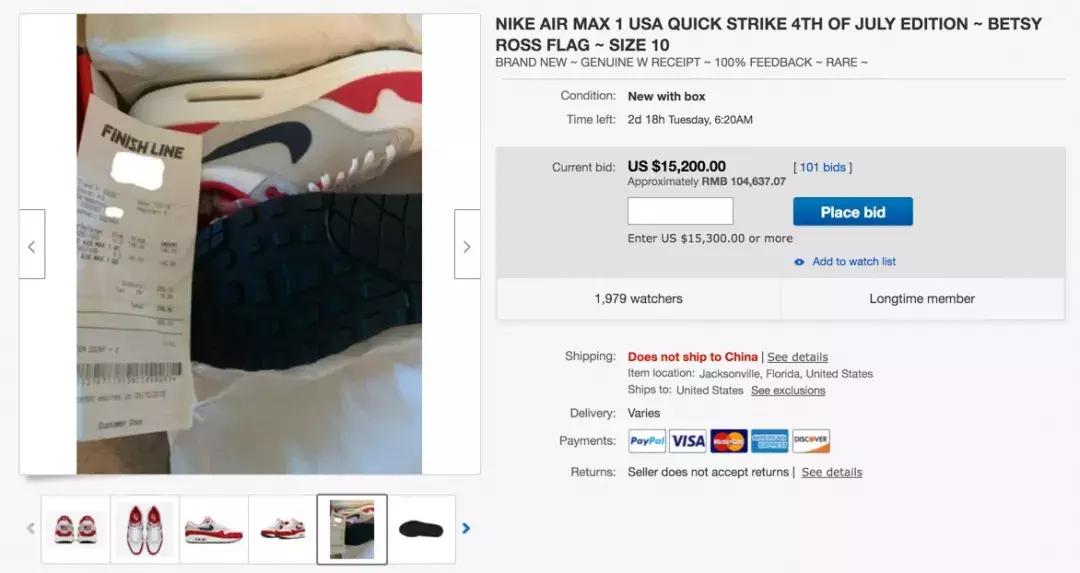1080x573 pixels.
Task: Show previous image with left arrow
Action: (x=32, y=244)
